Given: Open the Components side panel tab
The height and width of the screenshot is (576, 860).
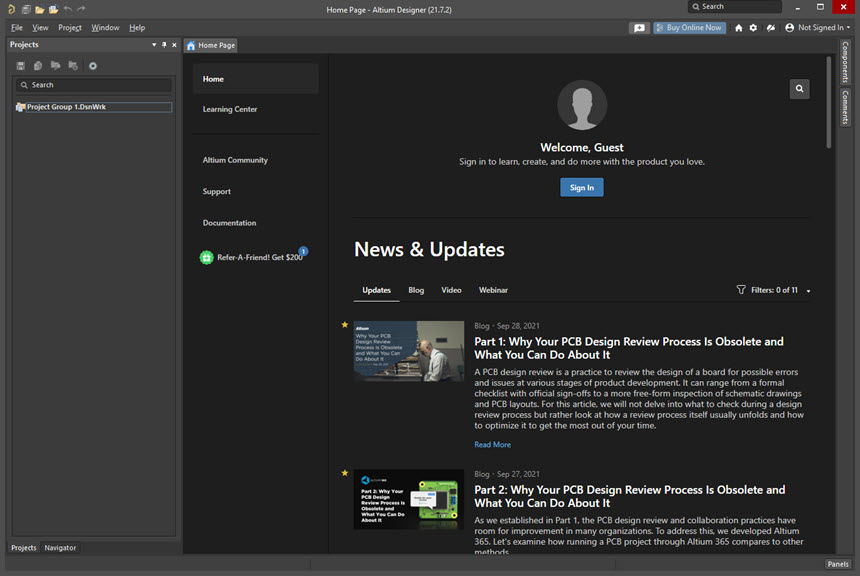Looking at the screenshot, I should [845, 63].
